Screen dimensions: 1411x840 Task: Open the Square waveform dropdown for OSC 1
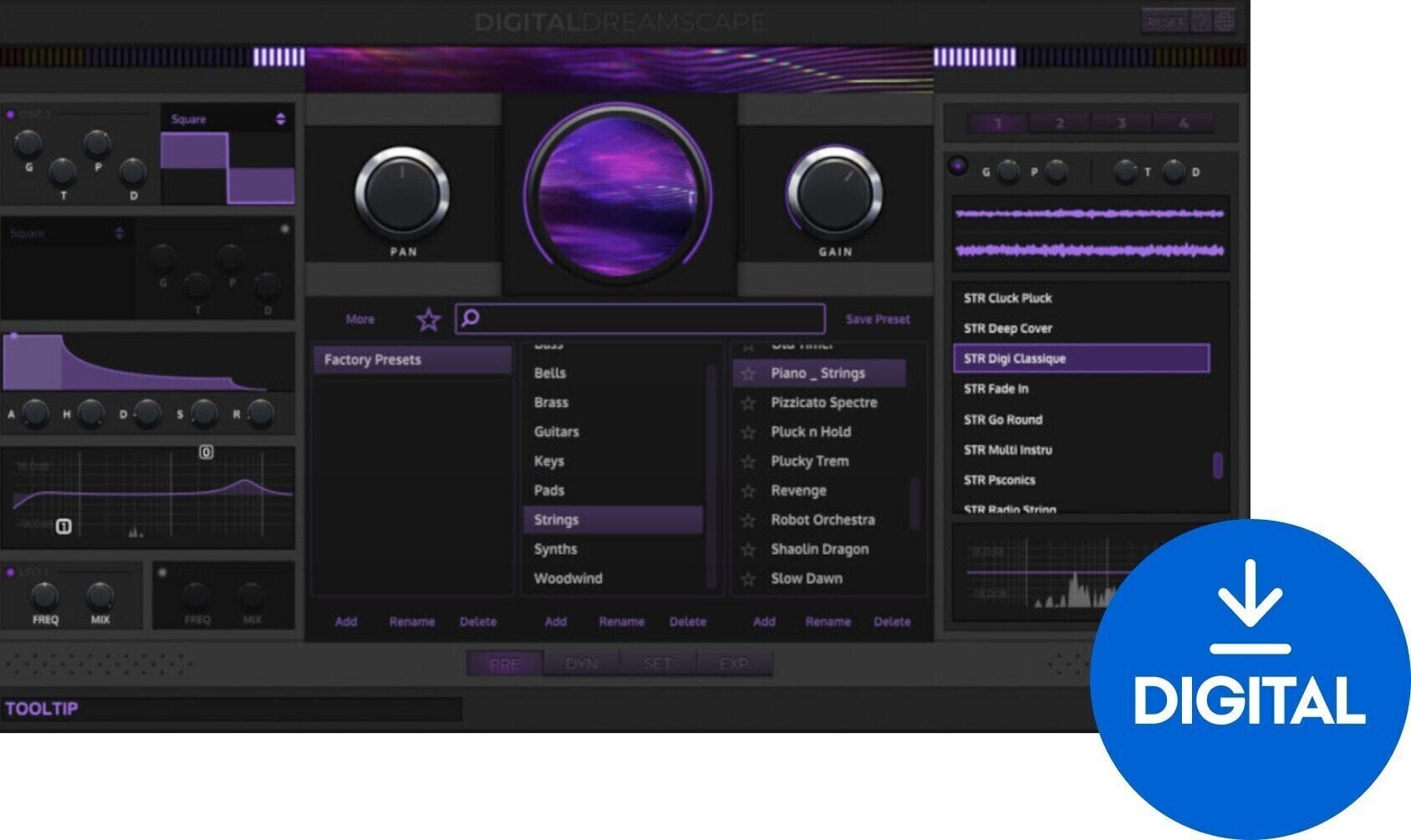283,119
